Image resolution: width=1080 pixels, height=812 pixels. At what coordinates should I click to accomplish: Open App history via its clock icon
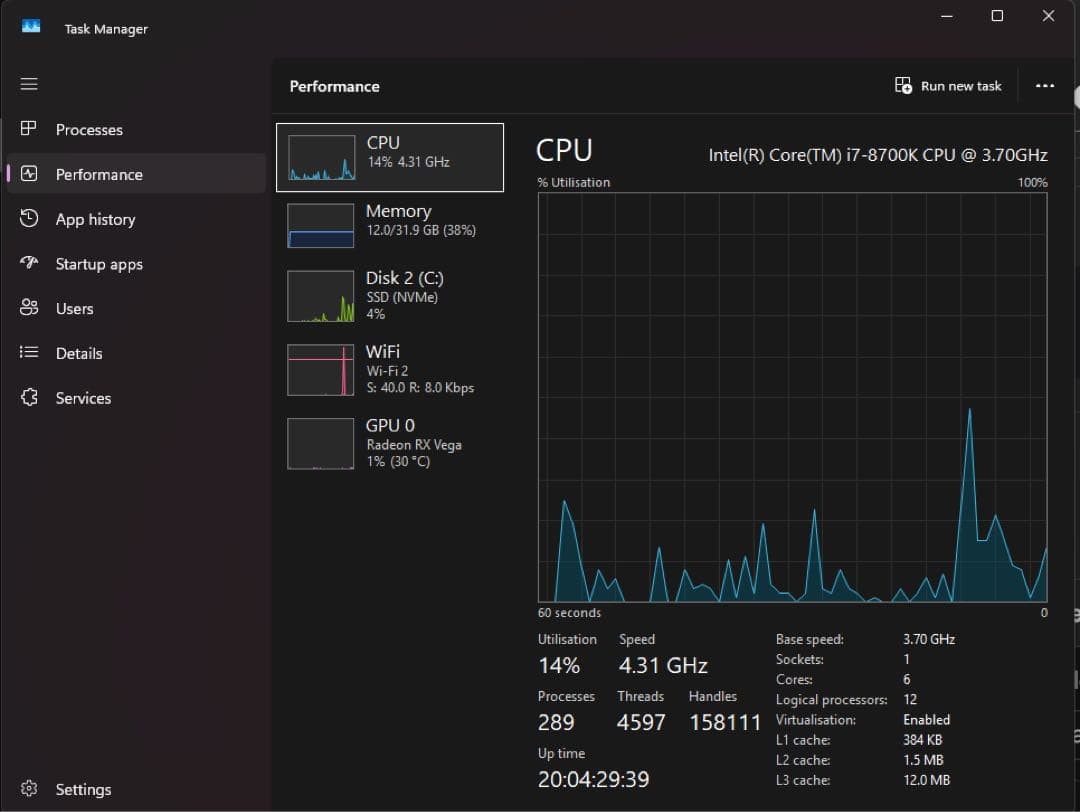[29, 219]
